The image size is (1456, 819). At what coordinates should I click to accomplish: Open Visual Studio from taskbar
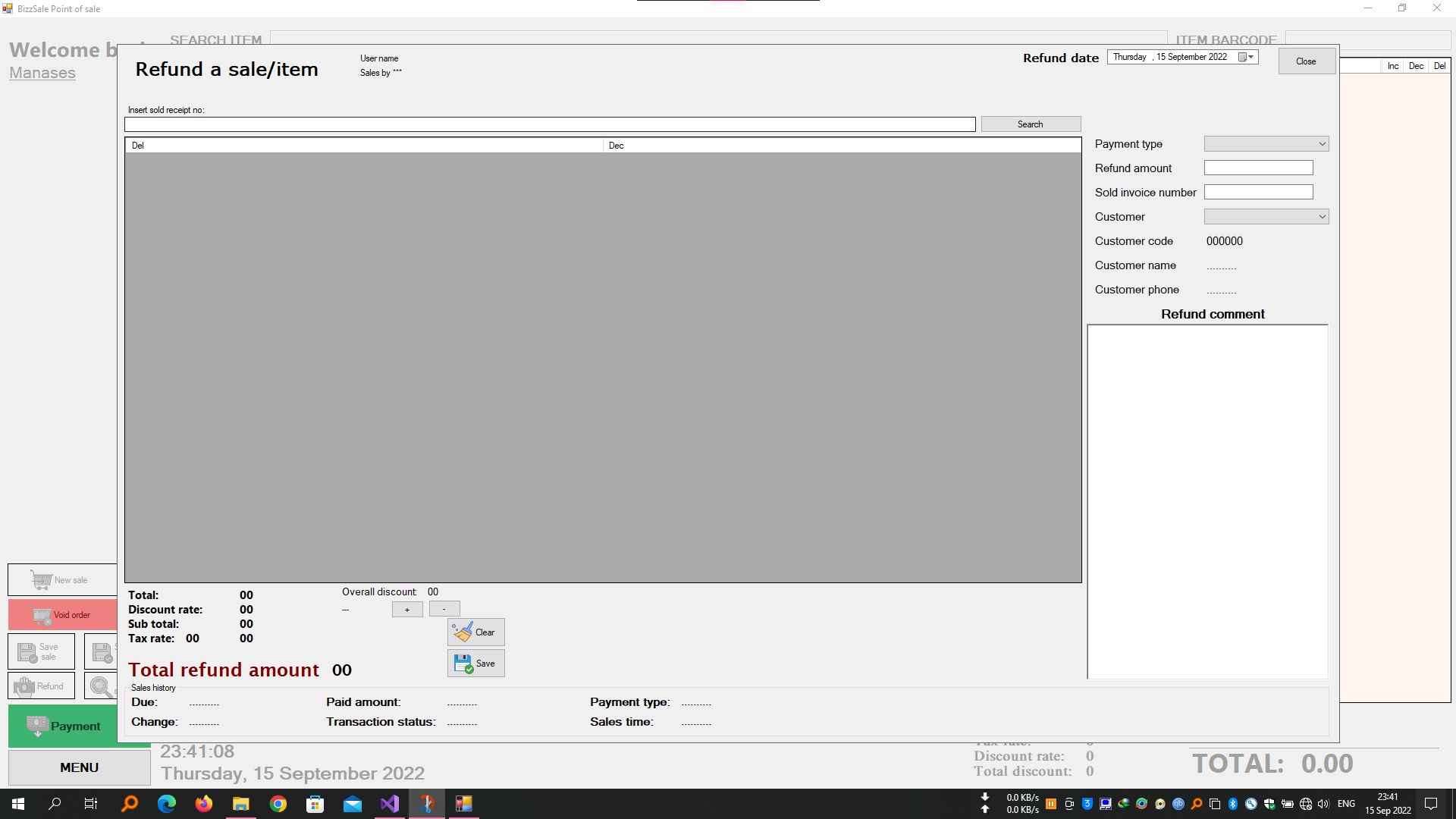pyautogui.click(x=389, y=804)
